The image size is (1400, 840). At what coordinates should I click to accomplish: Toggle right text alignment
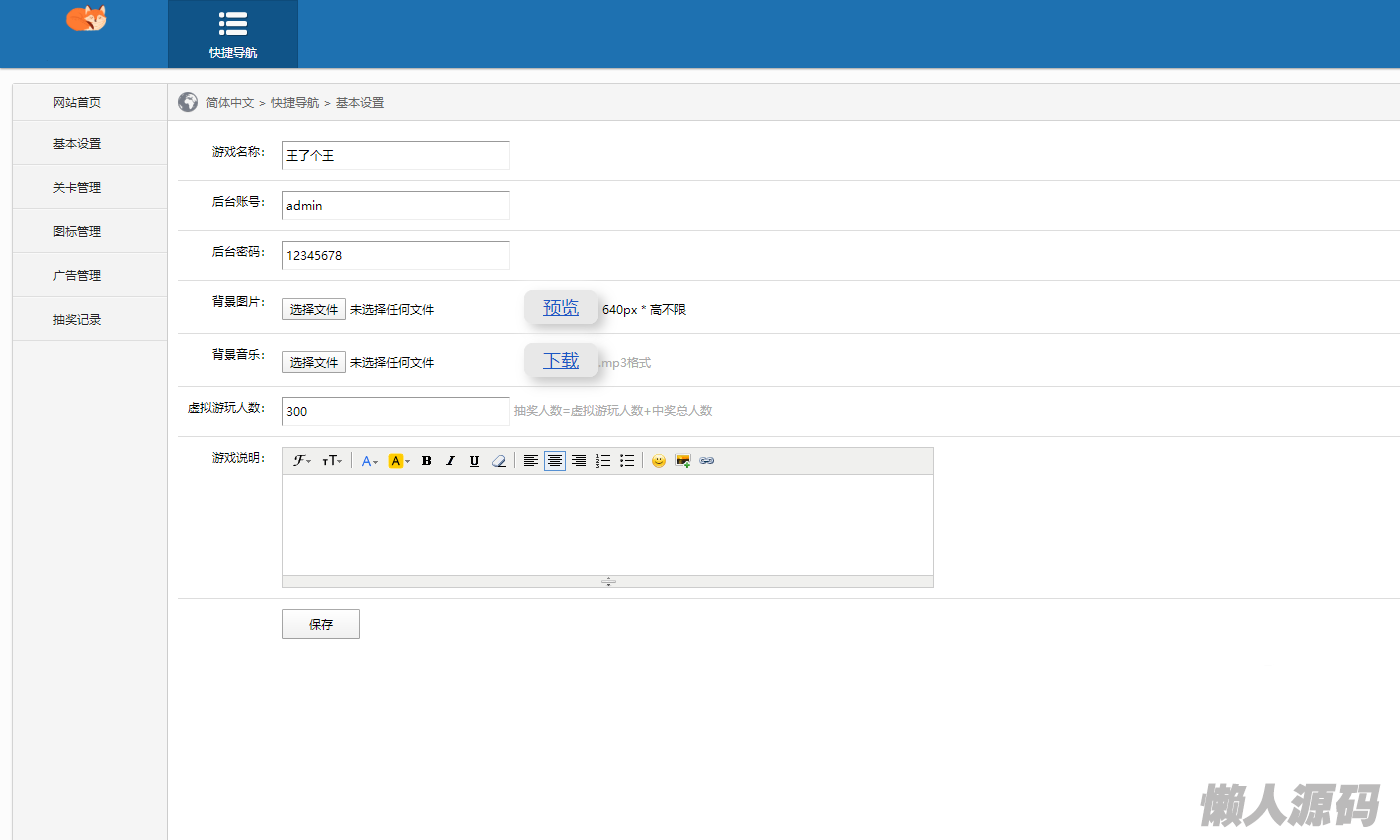coord(579,461)
